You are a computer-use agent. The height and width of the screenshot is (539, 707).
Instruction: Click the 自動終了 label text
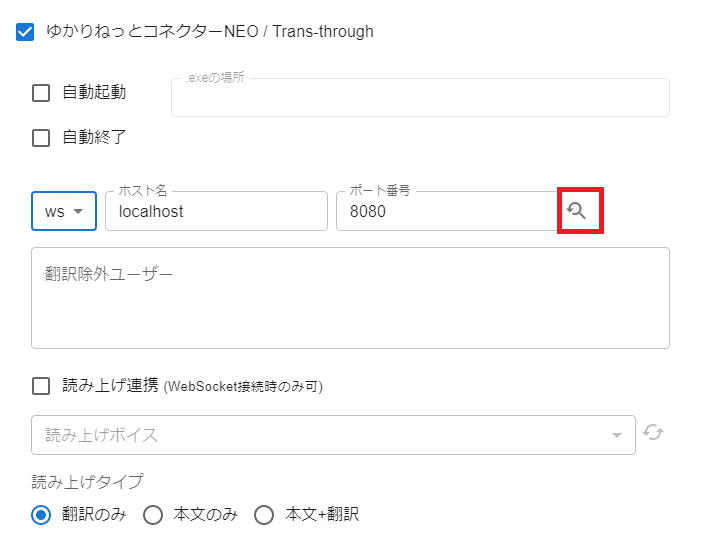94,137
